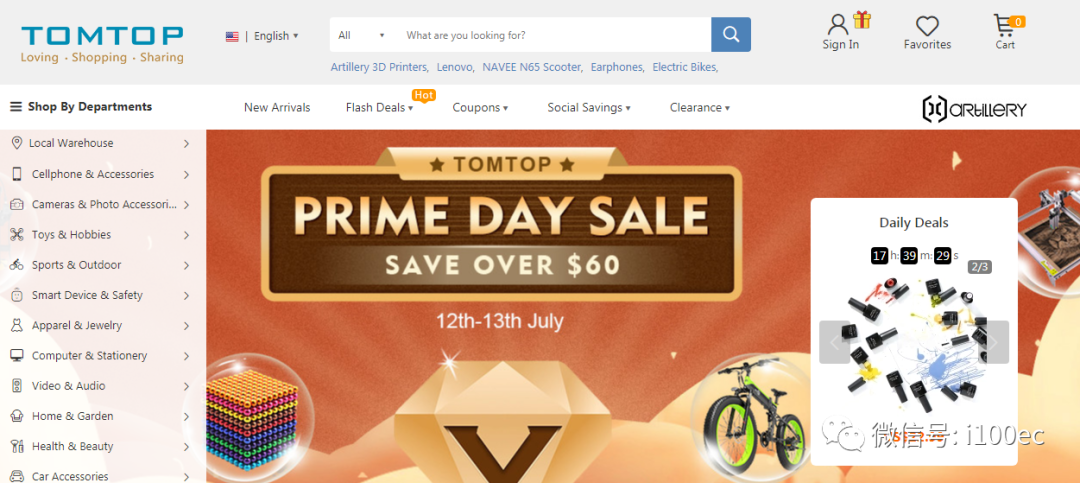Click the TOMTOP logo
Screen dimensions: 1080x483
click(x=102, y=44)
